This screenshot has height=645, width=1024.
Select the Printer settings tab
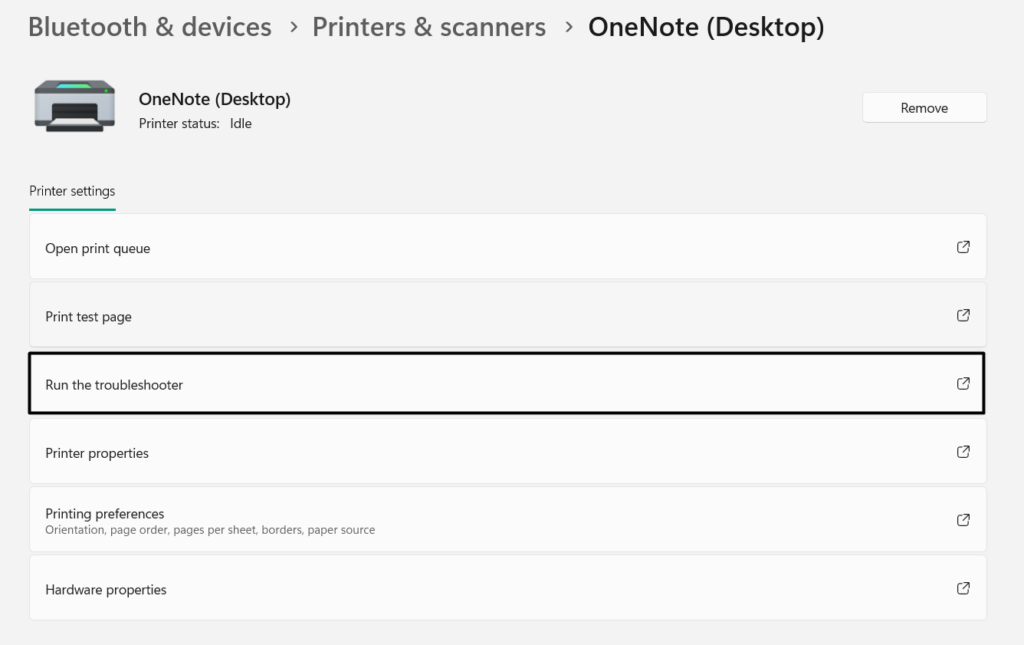[72, 191]
